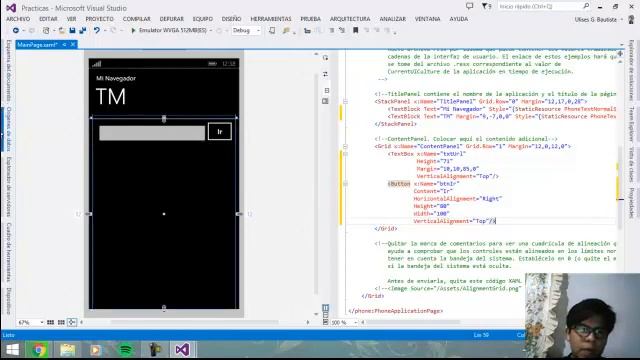This screenshot has width=640, height=360.
Task: Open the Propiedades side tab
Action: click(x=631, y=202)
